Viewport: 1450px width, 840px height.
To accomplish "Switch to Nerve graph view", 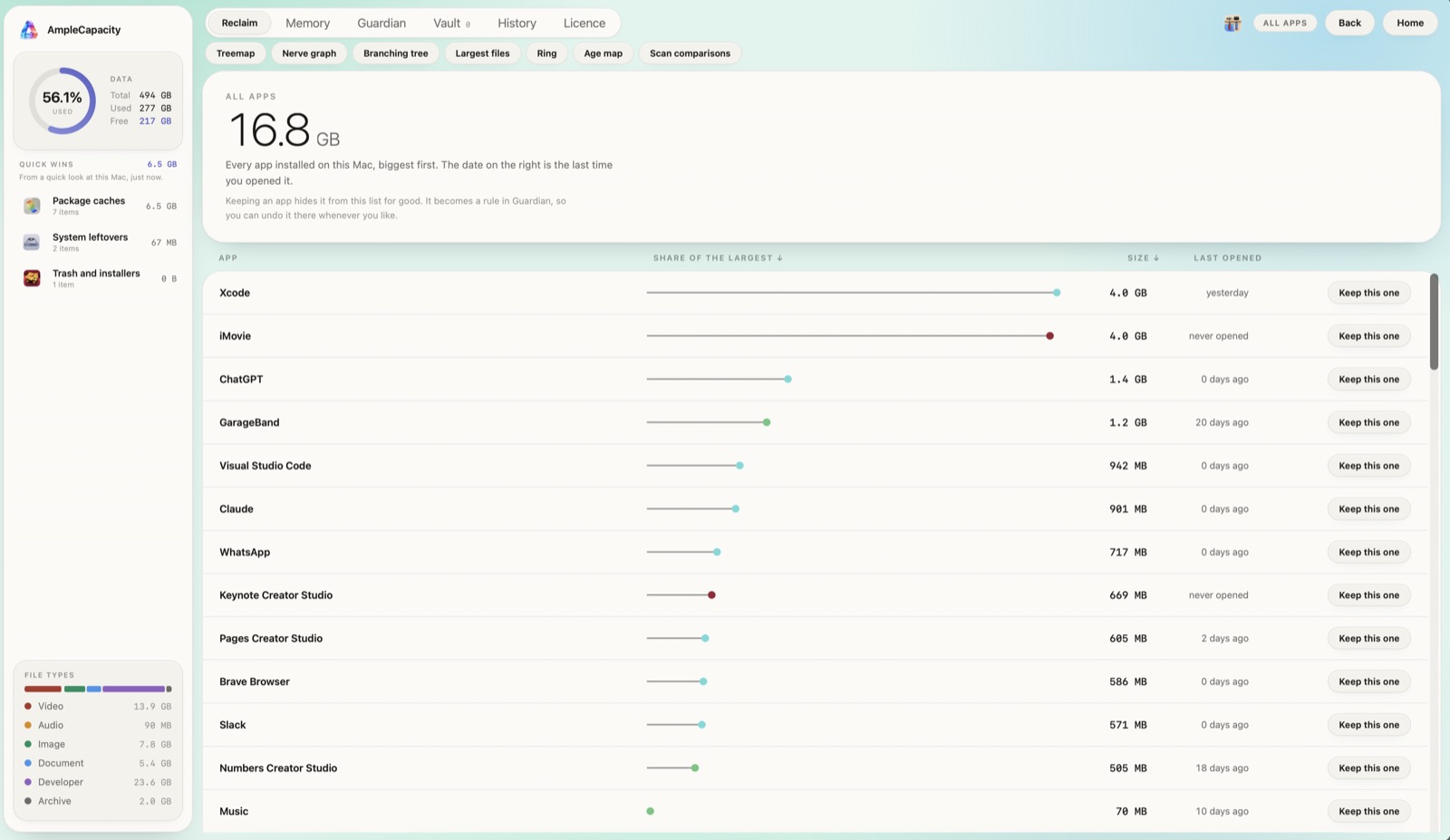I will click(x=309, y=53).
